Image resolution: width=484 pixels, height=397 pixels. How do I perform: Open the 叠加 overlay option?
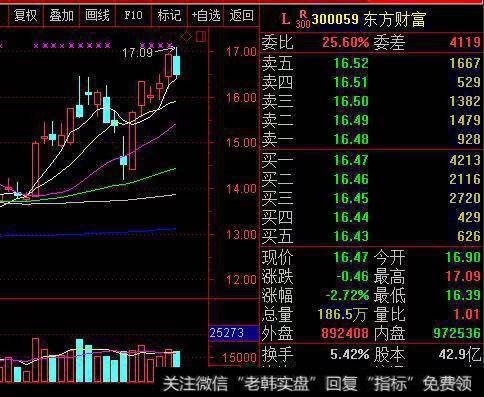[x=61, y=15]
